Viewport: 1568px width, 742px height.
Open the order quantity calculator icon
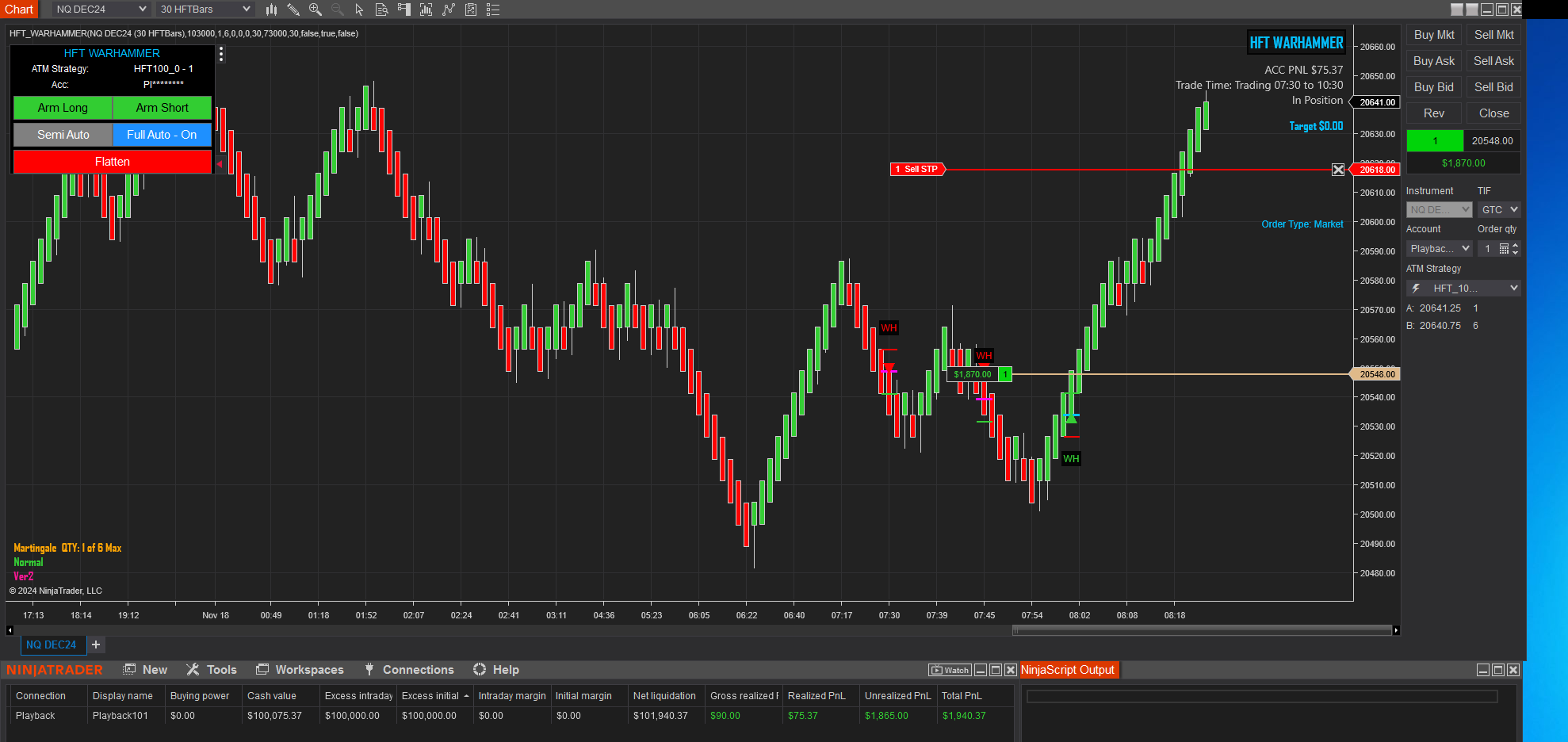[x=1504, y=249]
